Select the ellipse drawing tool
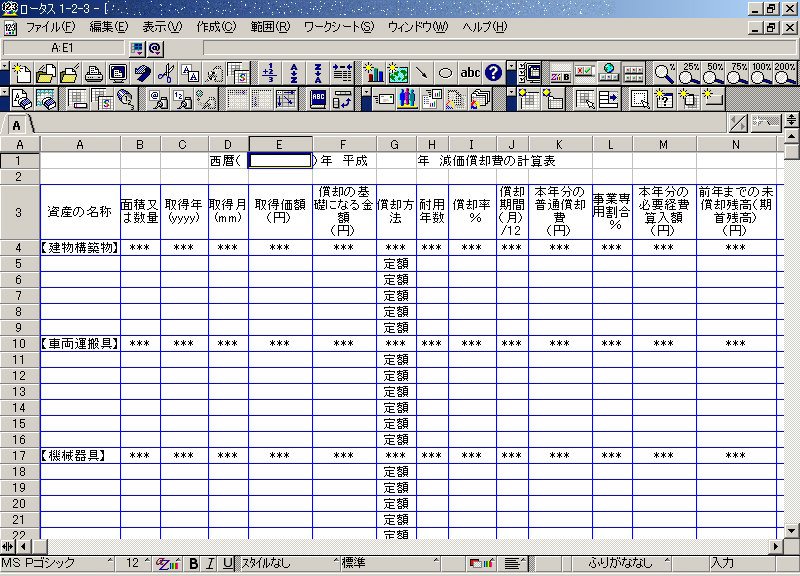800x576 pixels. pos(446,73)
